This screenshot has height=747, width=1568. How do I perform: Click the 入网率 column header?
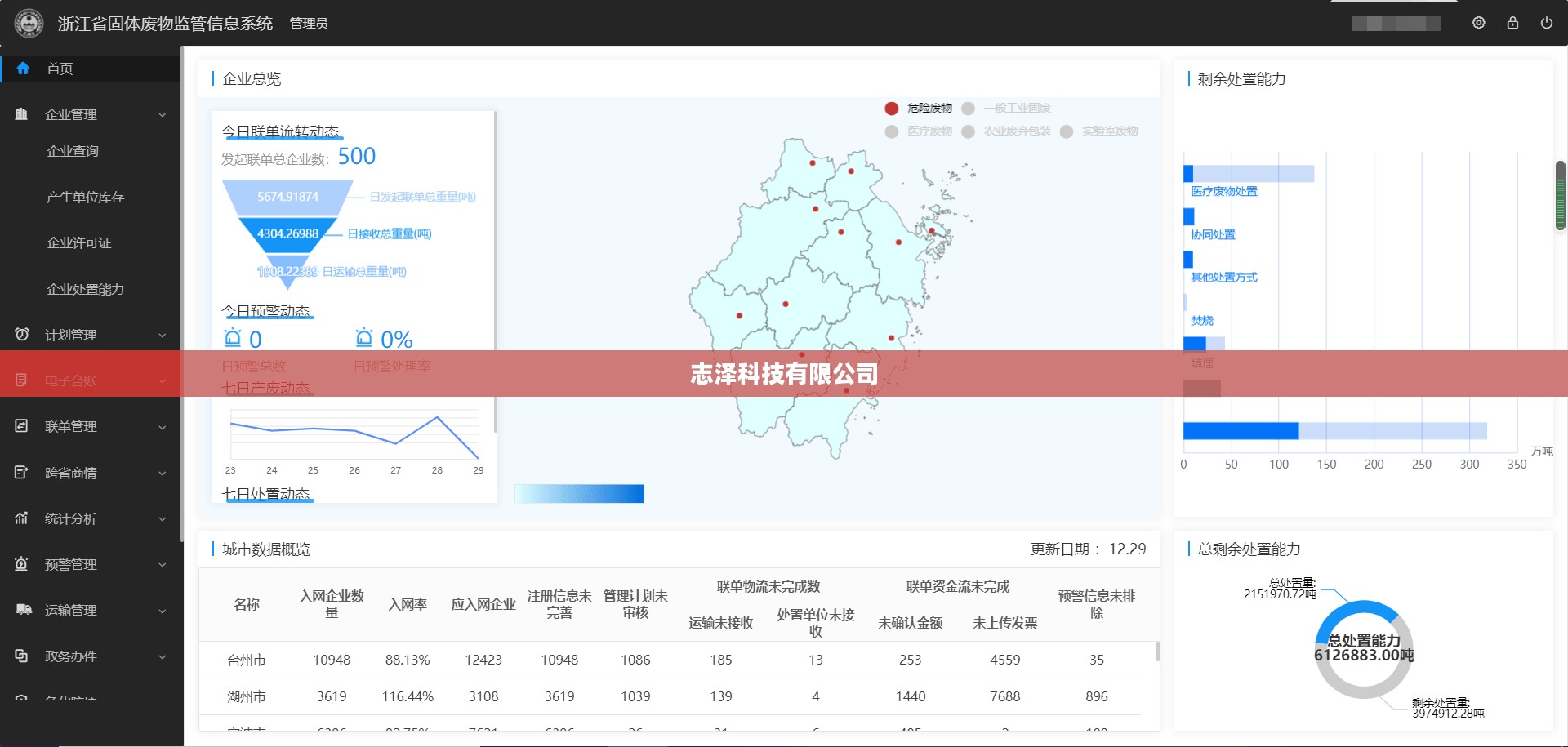(x=408, y=604)
